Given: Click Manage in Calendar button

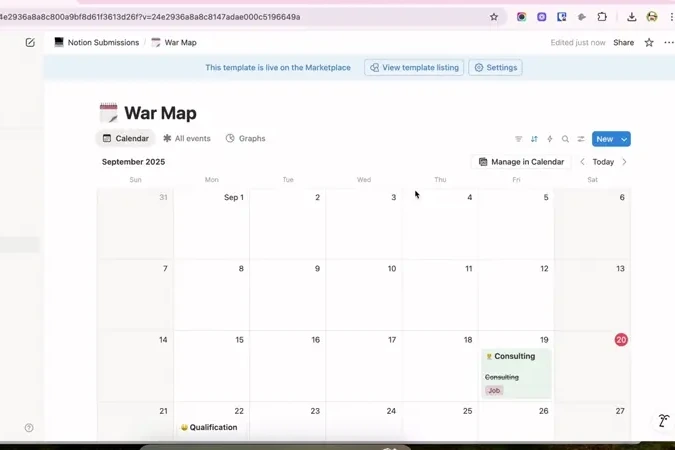Looking at the screenshot, I should pyautogui.click(x=521, y=162).
